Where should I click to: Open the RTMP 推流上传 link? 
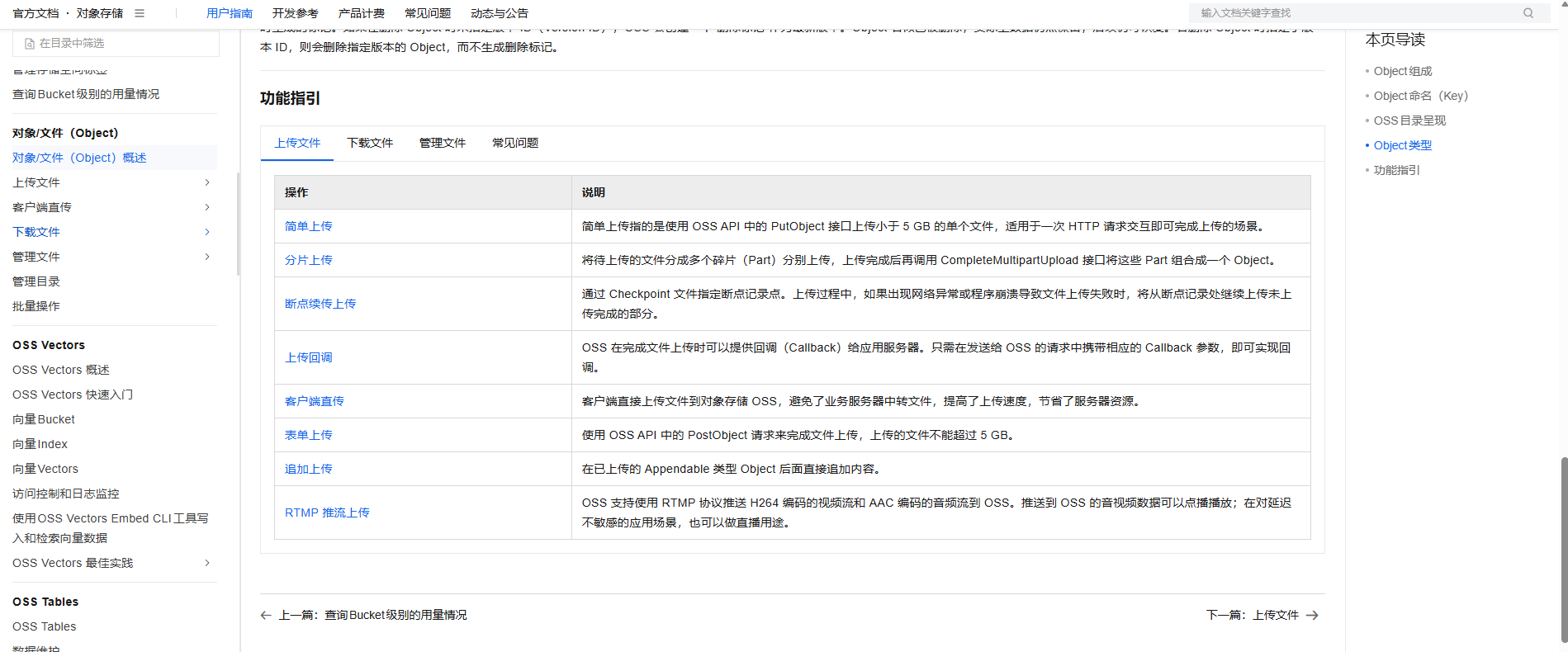[327, 513]
